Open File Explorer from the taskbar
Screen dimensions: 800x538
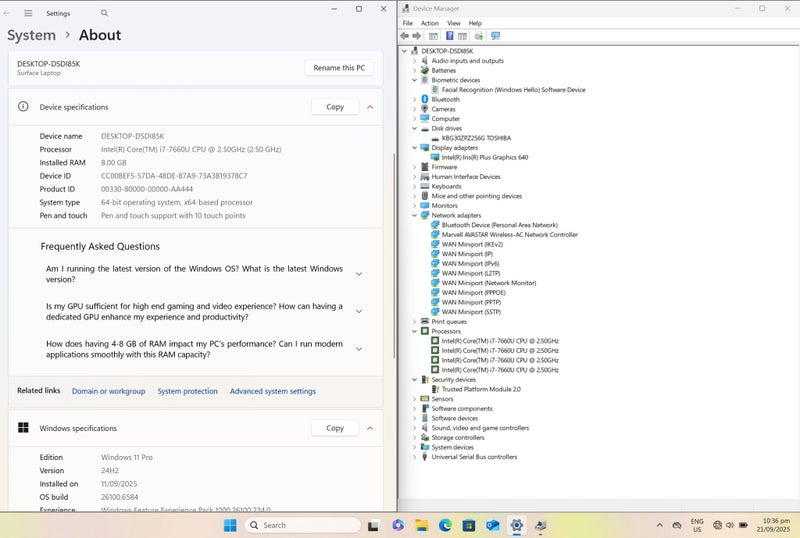click(x=422, y=525)
